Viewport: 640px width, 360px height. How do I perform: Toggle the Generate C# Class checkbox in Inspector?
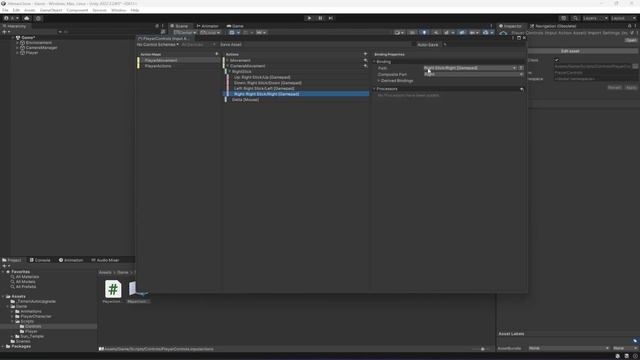point(556,60)
